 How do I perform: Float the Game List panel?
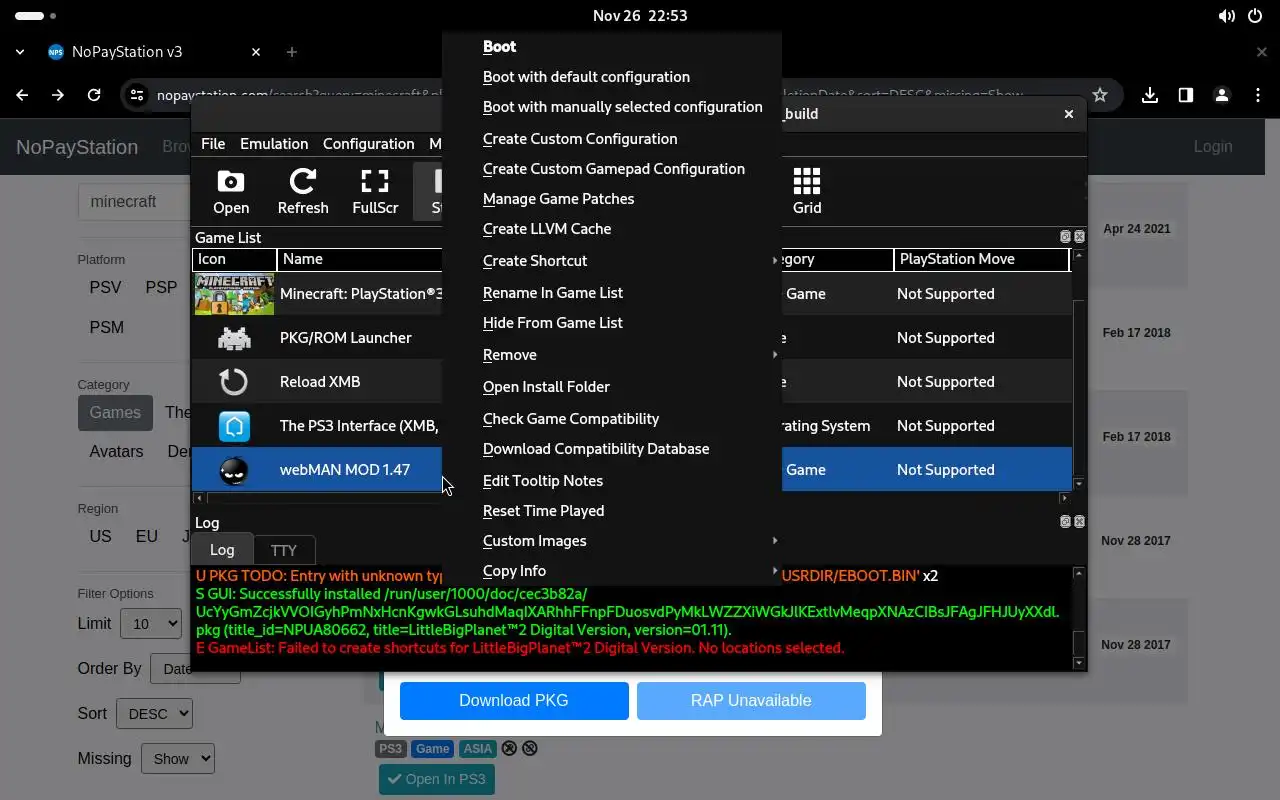click(1065, 237)
